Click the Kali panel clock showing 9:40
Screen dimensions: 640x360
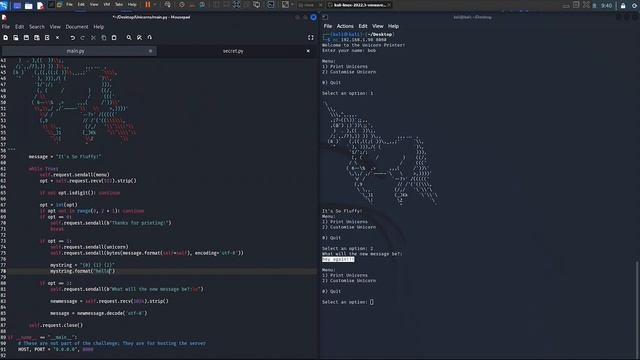(607, 6)
